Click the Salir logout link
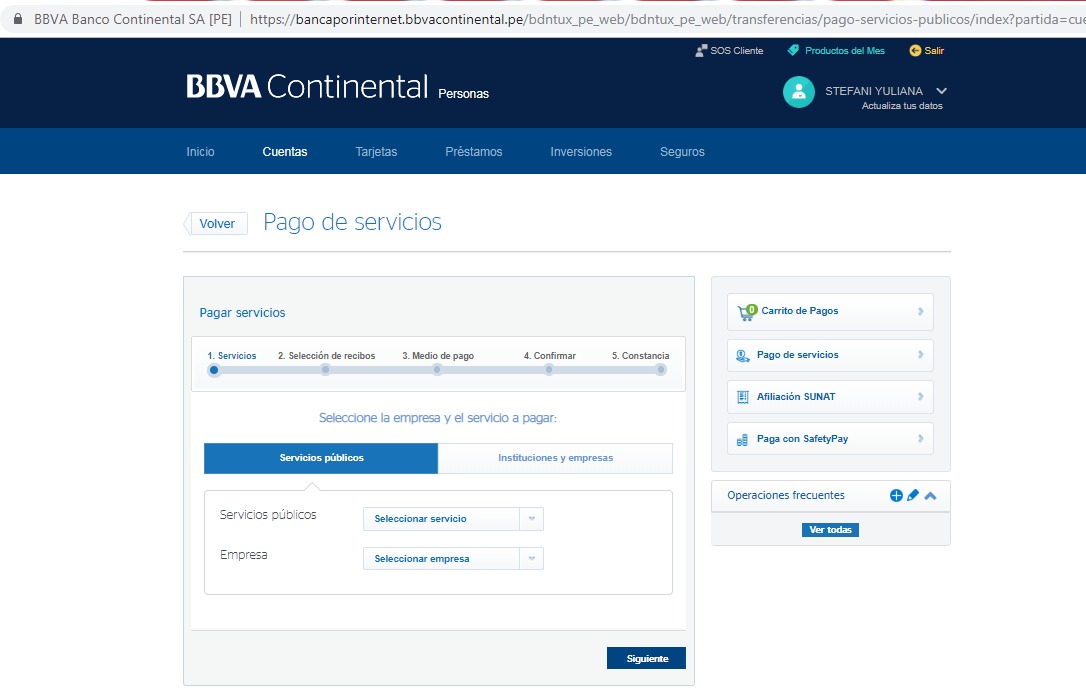 (x=934, y=51)
